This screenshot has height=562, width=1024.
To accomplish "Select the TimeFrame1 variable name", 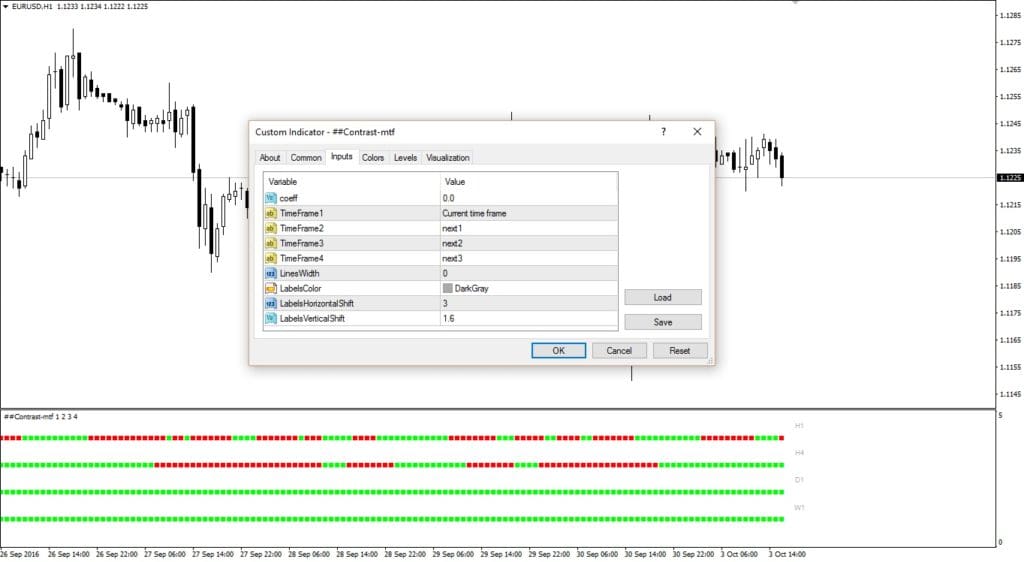I will [301, 213].
